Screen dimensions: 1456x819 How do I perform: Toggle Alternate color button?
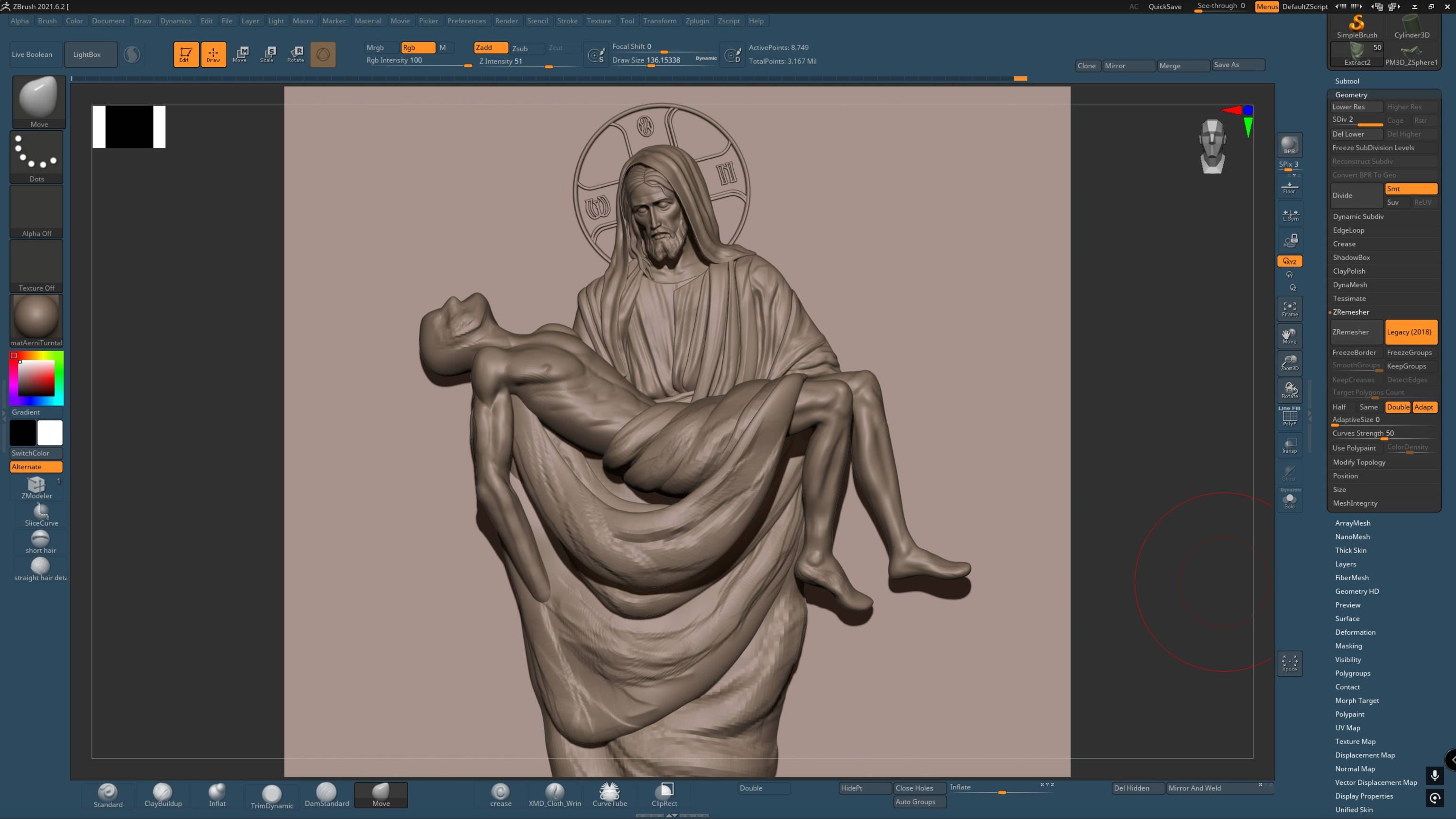(x=36, y=467)
